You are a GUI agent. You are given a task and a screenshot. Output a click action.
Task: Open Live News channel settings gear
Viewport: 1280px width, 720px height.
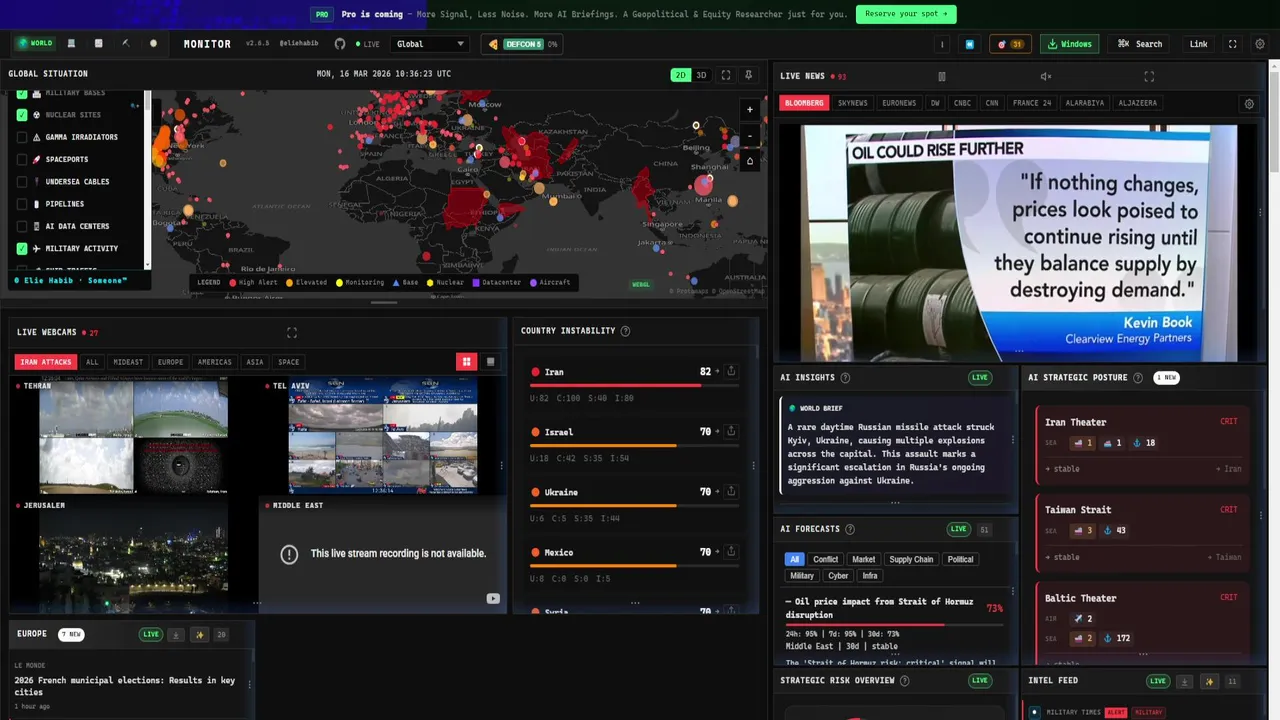click(x=1248, y=103)
